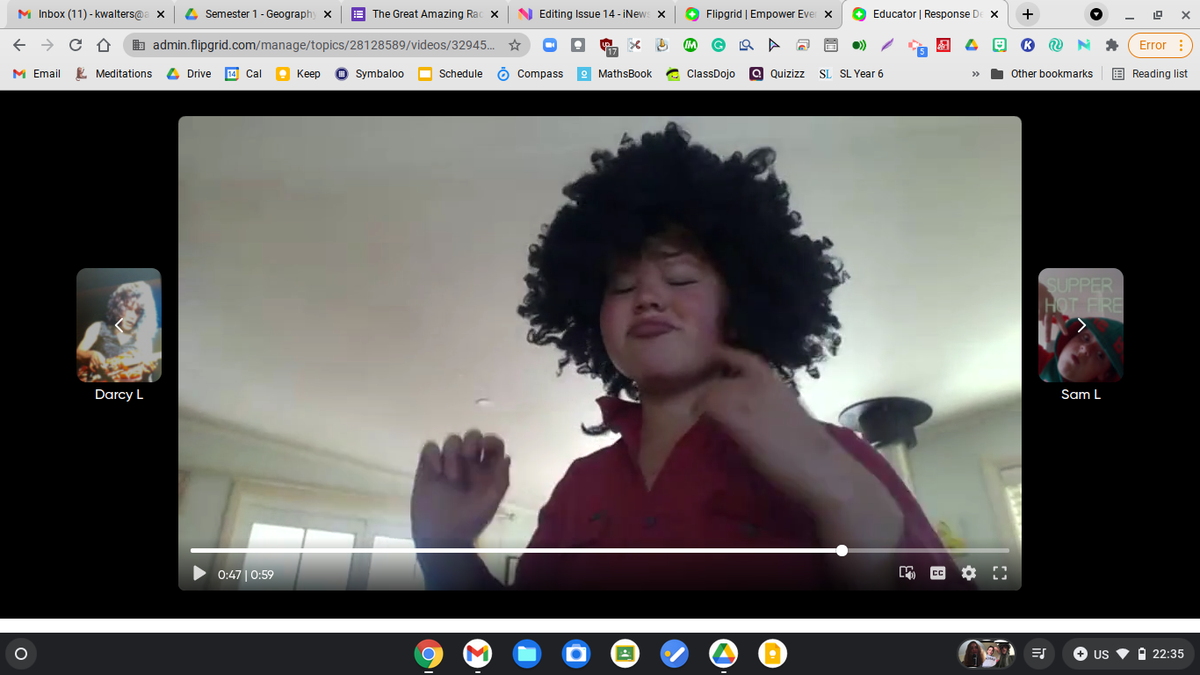Click the Zoom extension icon
The image size is (1200, 675).
(x=551, y=45)
